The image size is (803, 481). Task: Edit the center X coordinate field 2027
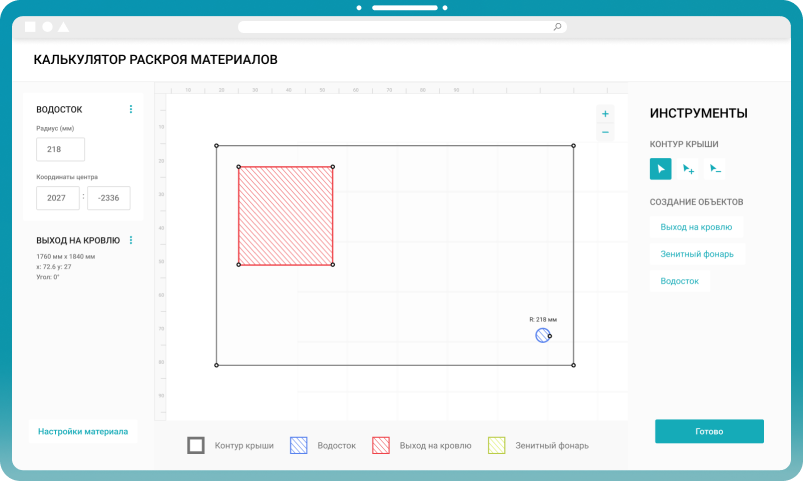[58, 198]
